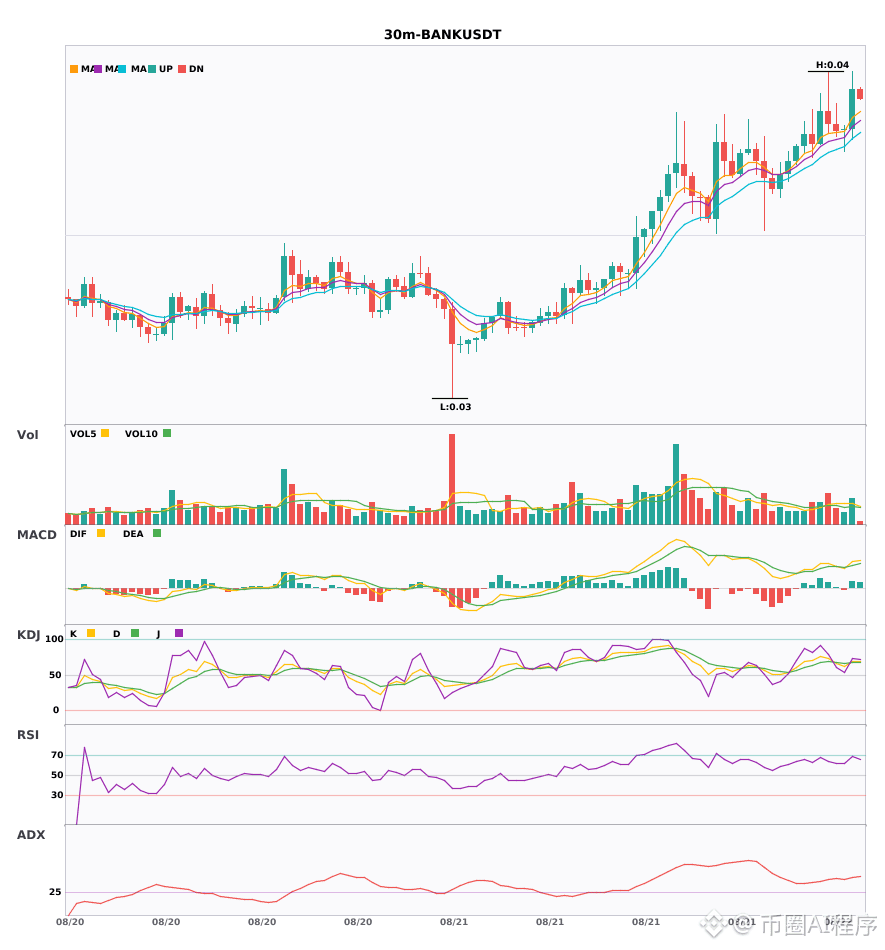885x950 pixels.
Task: Click the red DN legend swatch
Action: (182, 69)
